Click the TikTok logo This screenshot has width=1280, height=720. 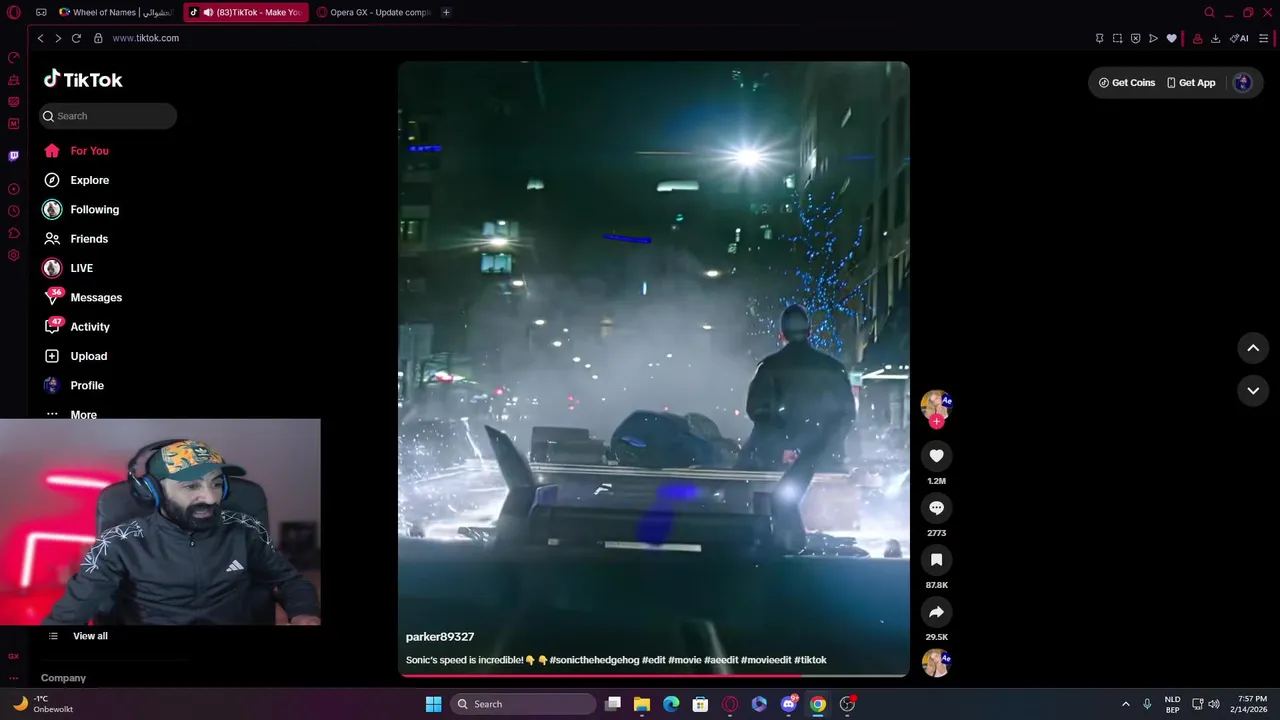[x=83, y=80]
